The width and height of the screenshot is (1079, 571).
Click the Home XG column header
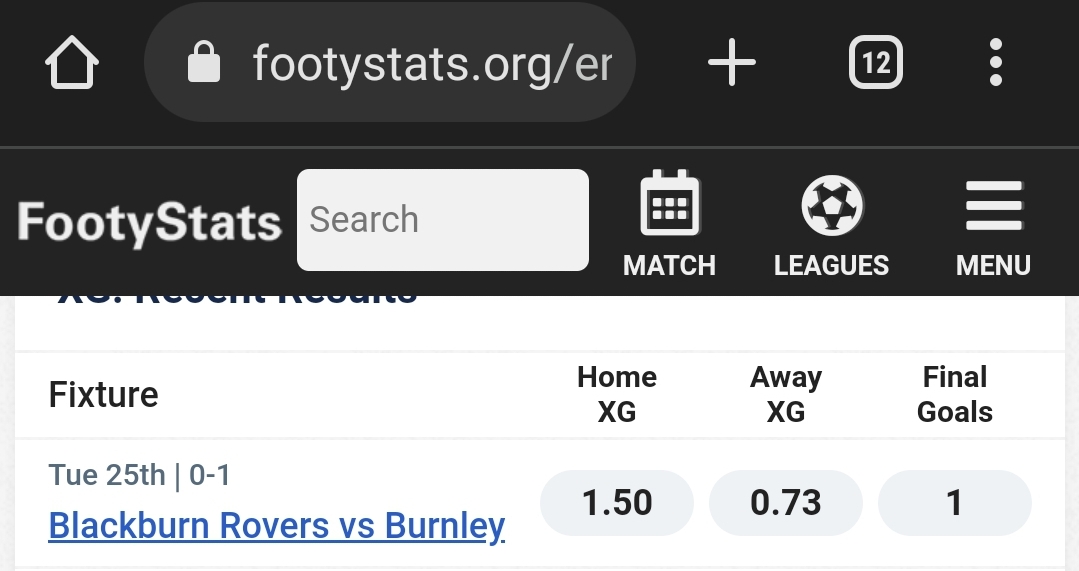click(x=617, y=394)
